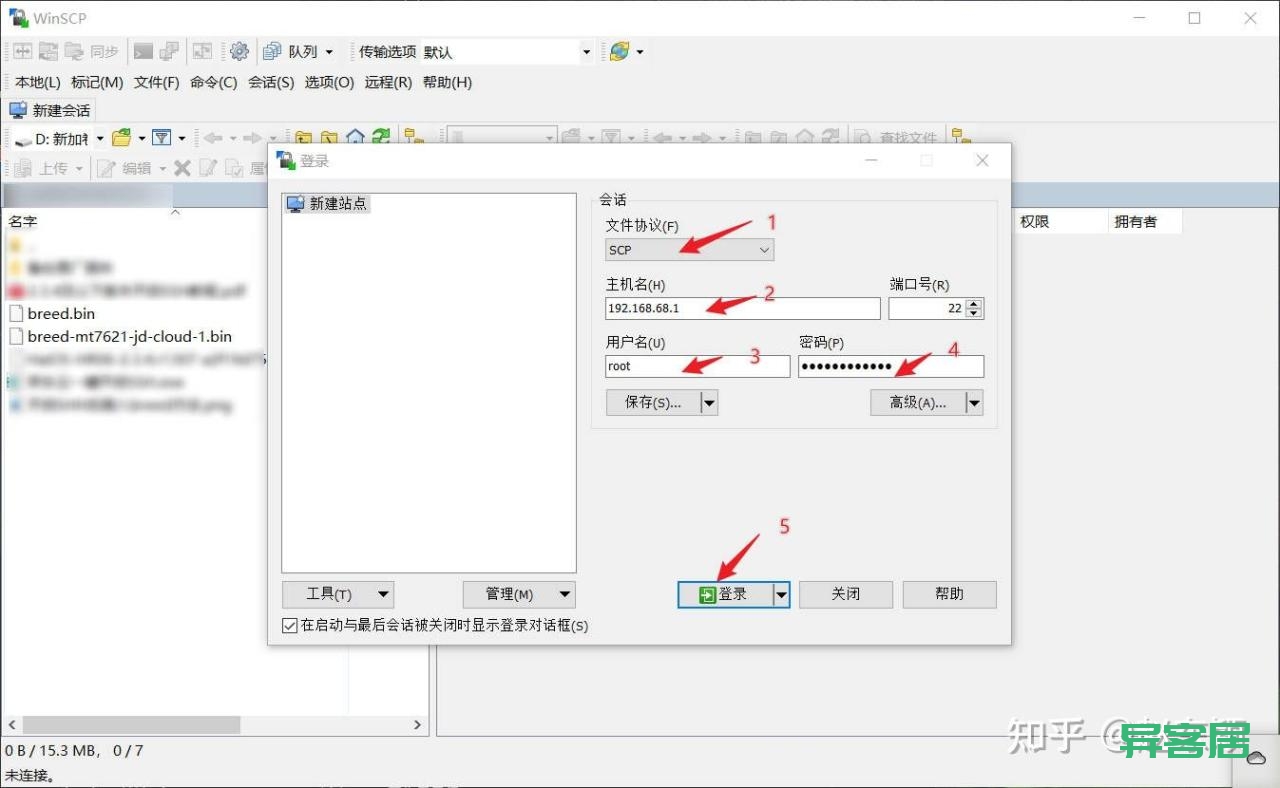Expand the 高级 button dropdown arrow

coord(974,402)
